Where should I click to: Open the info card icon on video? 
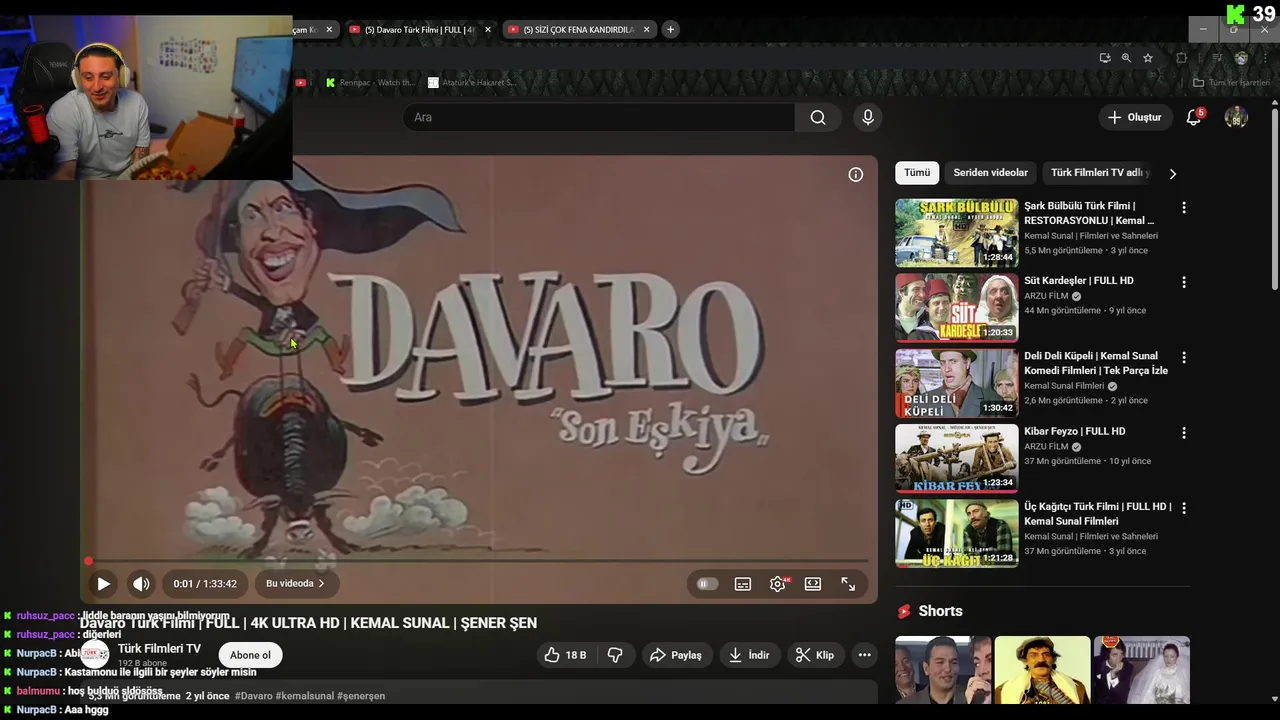[x=856, y=174]
